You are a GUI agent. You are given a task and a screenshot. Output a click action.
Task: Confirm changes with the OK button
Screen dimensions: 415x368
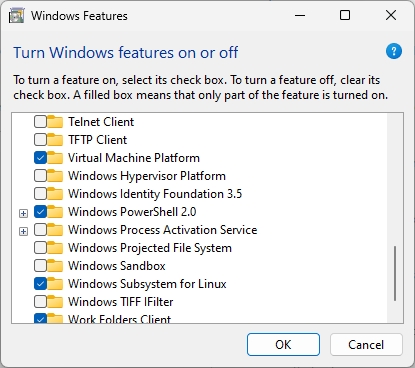[283, 345]
